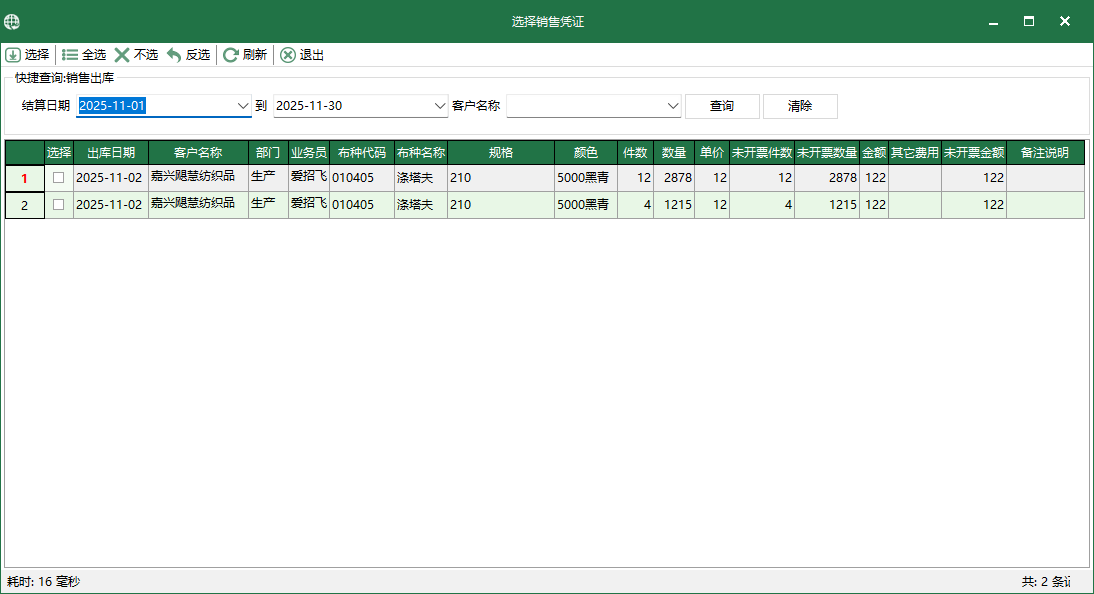Click the 不选 X icon to deselect all
The image size is (1094, 594).
point(124,55)
